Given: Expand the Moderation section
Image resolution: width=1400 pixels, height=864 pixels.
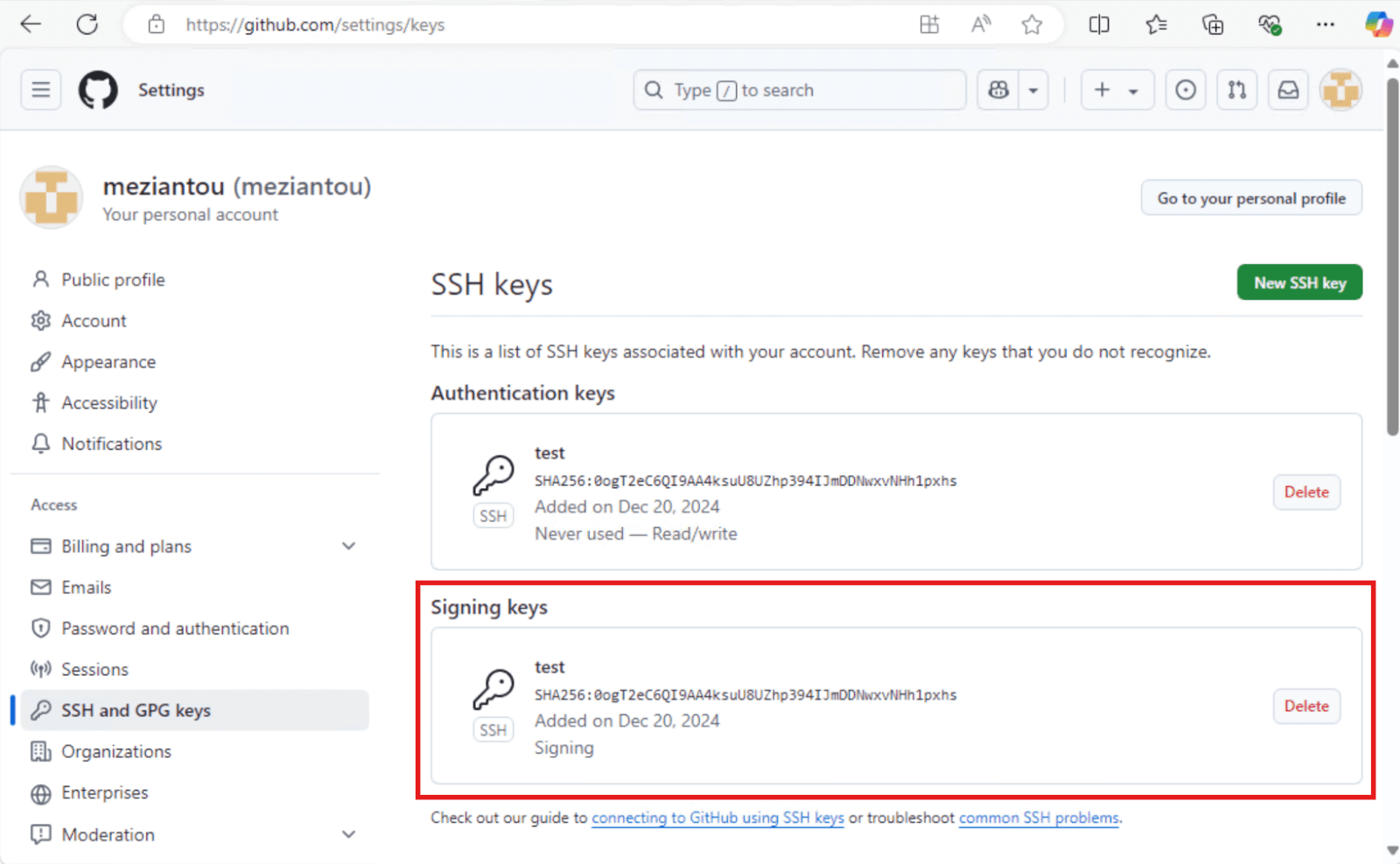Looking at the screenshot, I should pos(349,834).
